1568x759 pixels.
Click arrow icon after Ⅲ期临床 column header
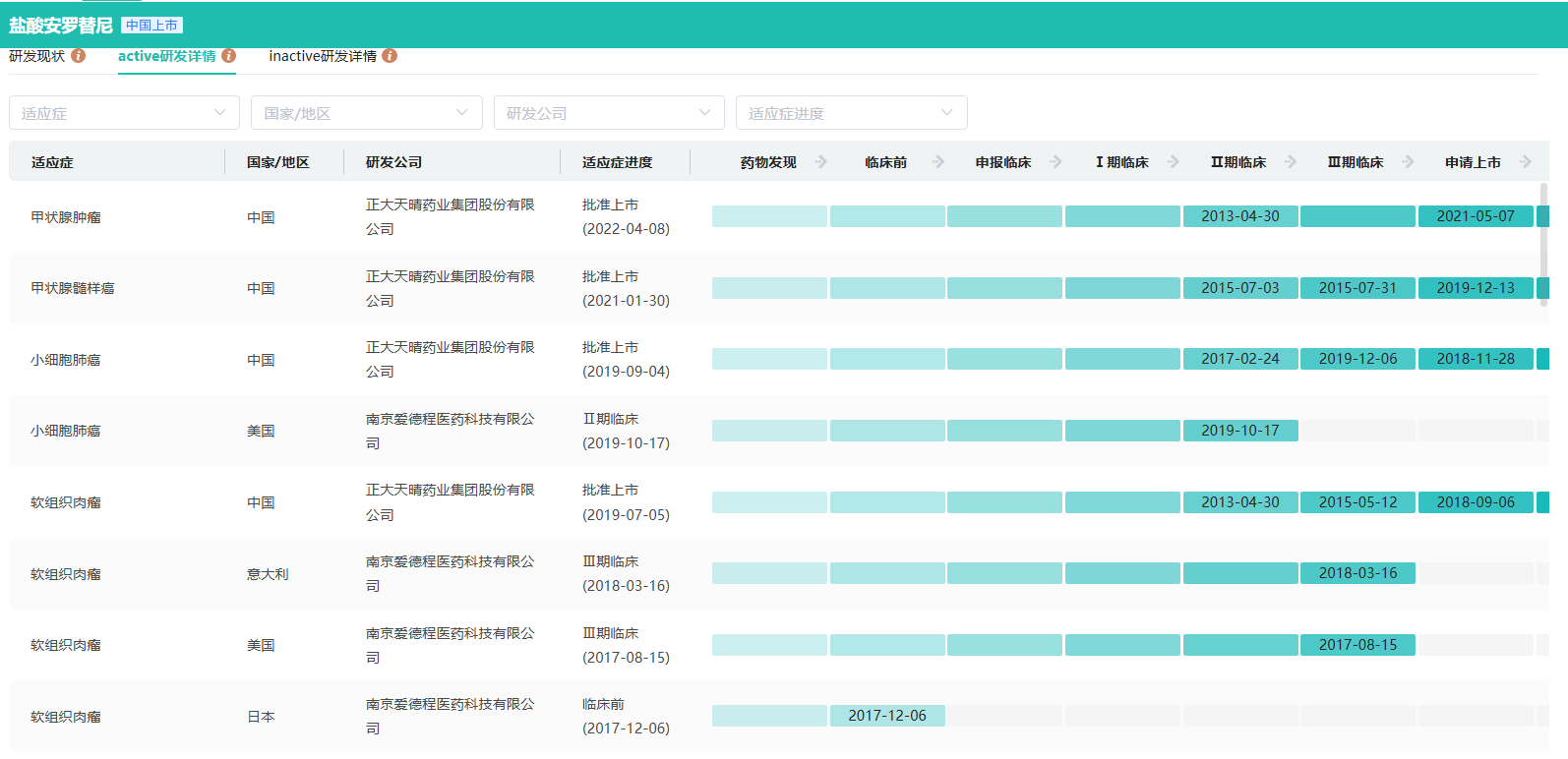[x=1409, y=162]
